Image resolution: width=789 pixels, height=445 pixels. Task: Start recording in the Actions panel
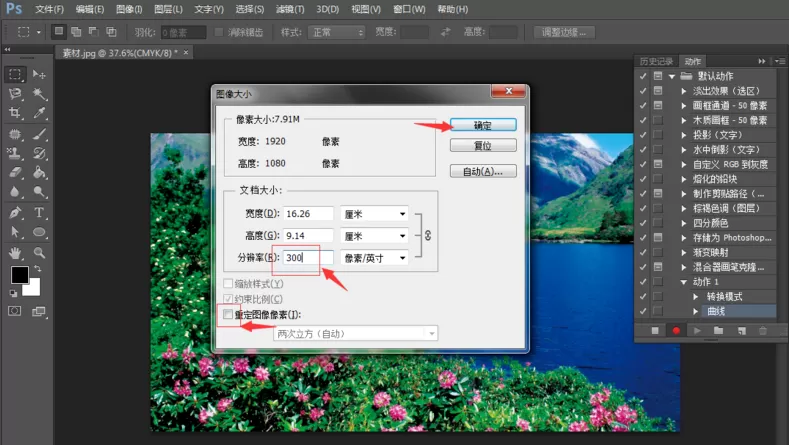point(676,331)
